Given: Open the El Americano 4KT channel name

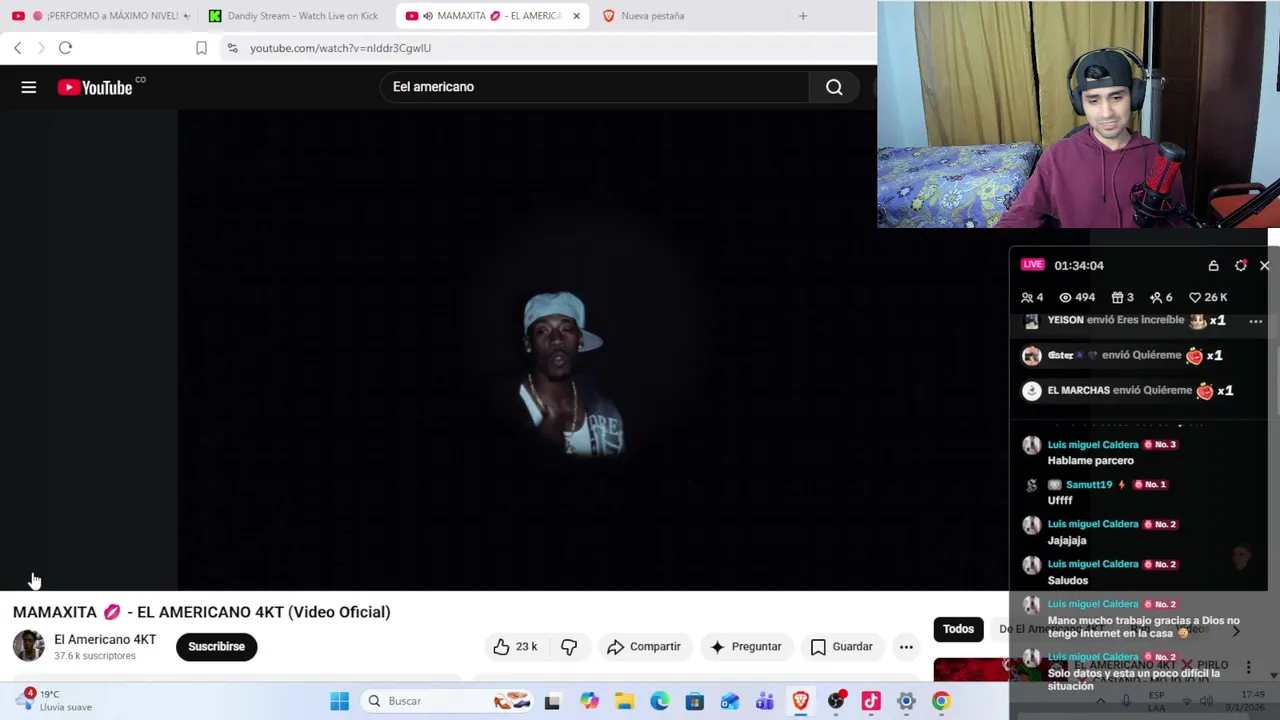Looking at the screenshot, I should click(x=105, y=640).
